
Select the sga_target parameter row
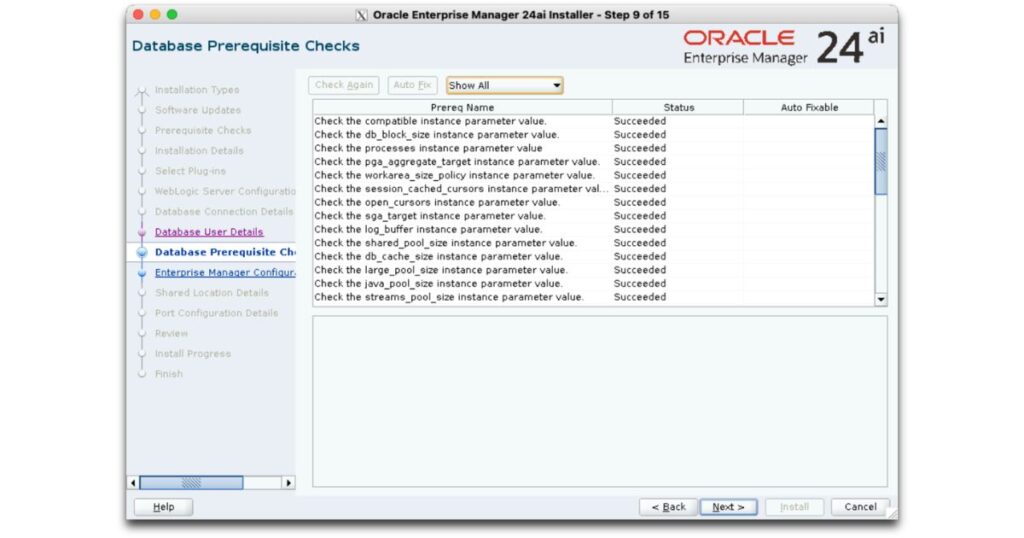593,215
